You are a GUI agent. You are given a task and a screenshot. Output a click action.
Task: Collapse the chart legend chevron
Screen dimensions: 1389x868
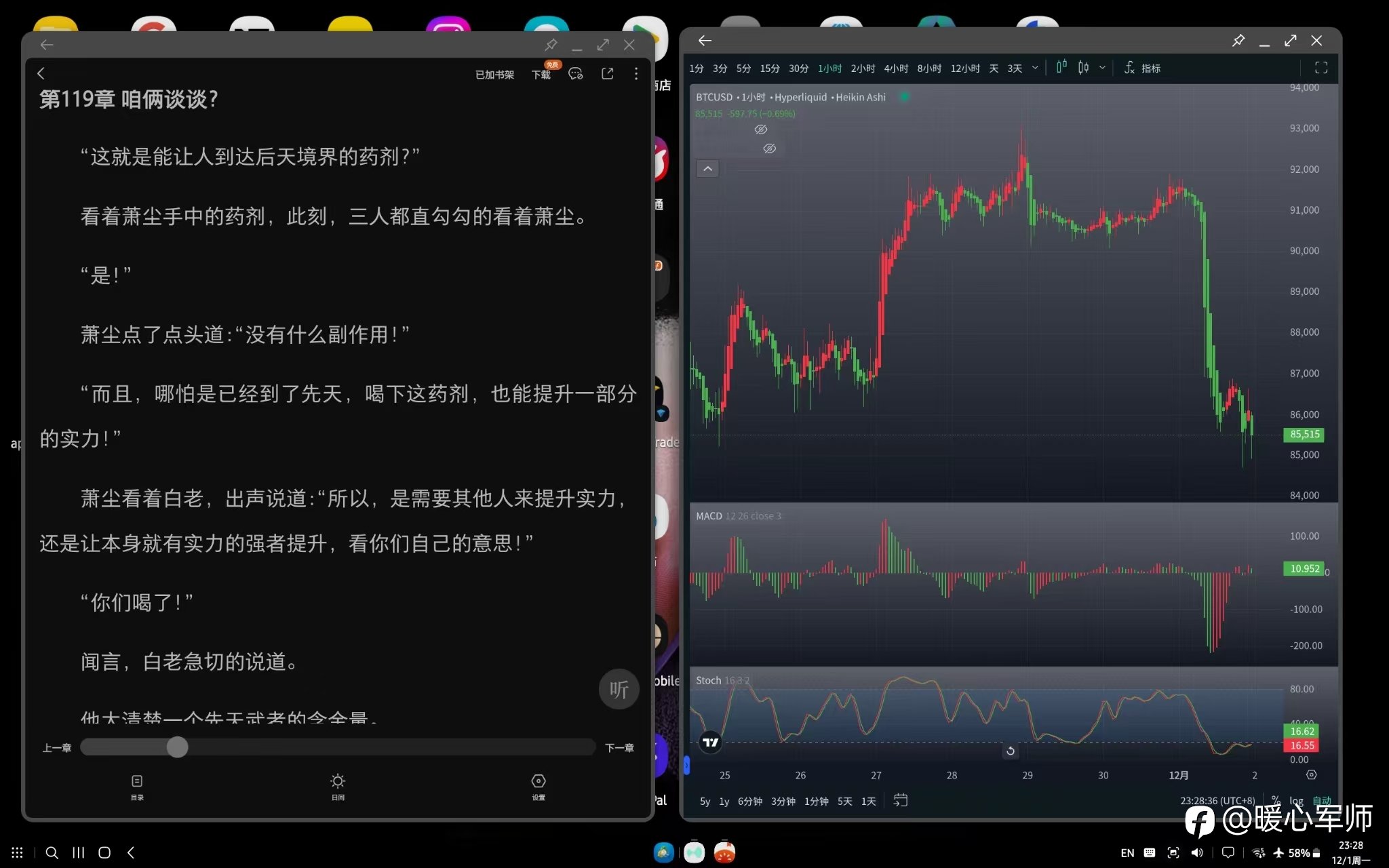click(707, 169)
